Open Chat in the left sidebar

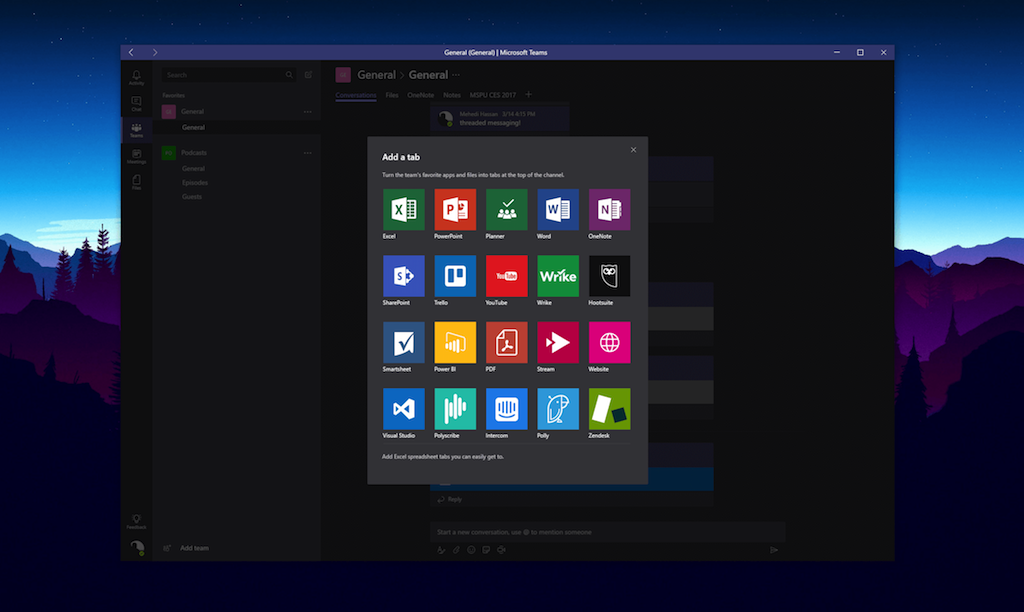136,104
